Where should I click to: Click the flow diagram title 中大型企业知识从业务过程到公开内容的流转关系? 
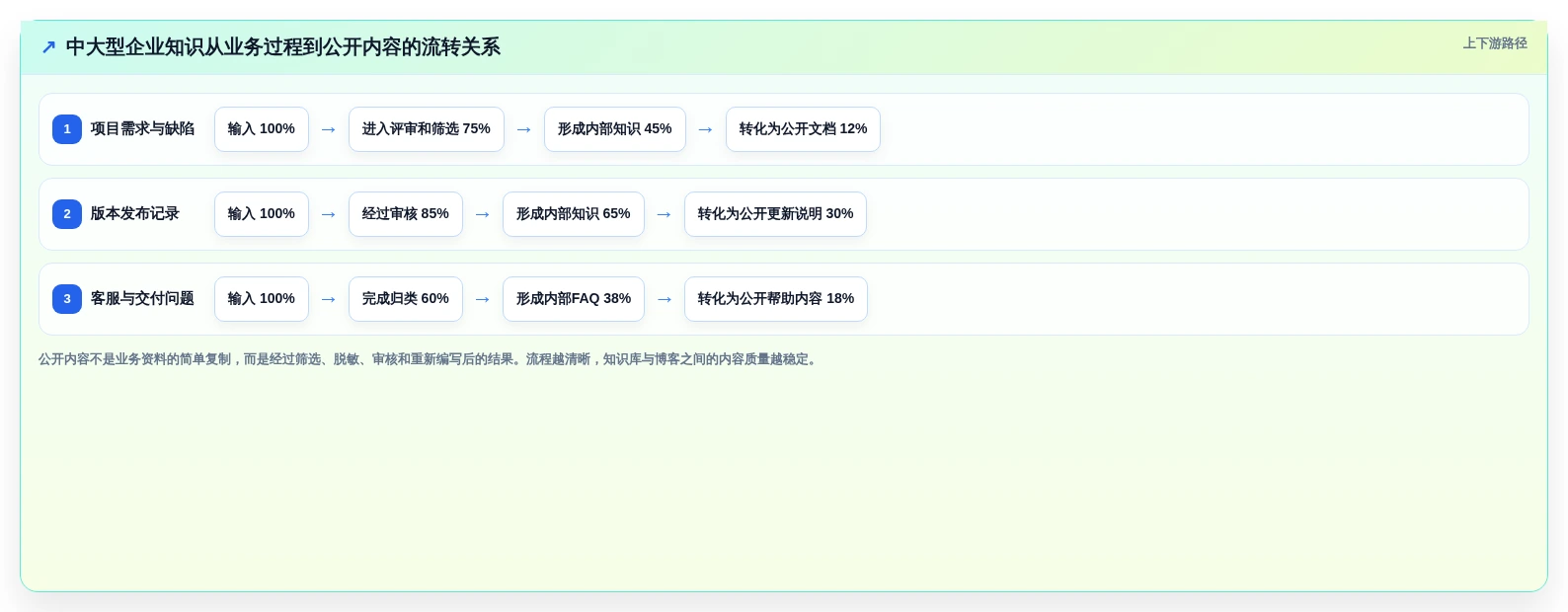[282, 47]
